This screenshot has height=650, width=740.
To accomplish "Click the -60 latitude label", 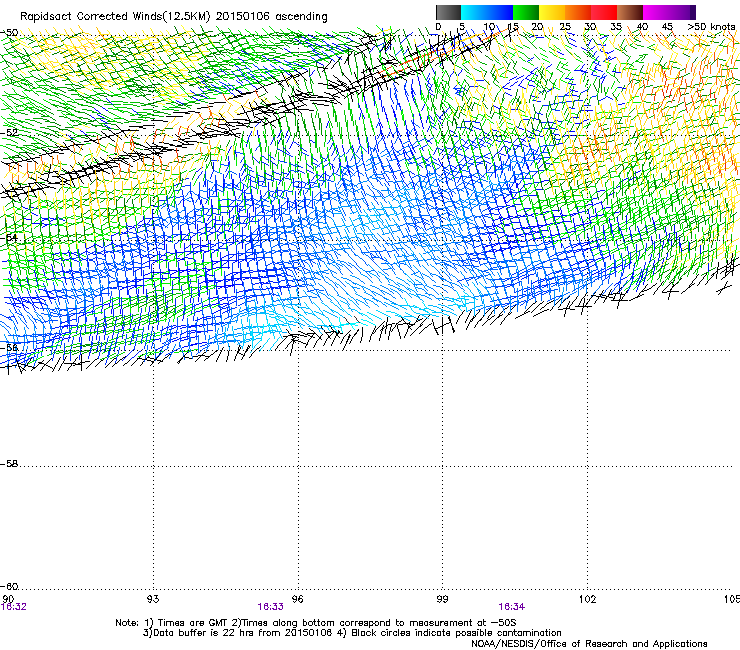I will [9, 587].
